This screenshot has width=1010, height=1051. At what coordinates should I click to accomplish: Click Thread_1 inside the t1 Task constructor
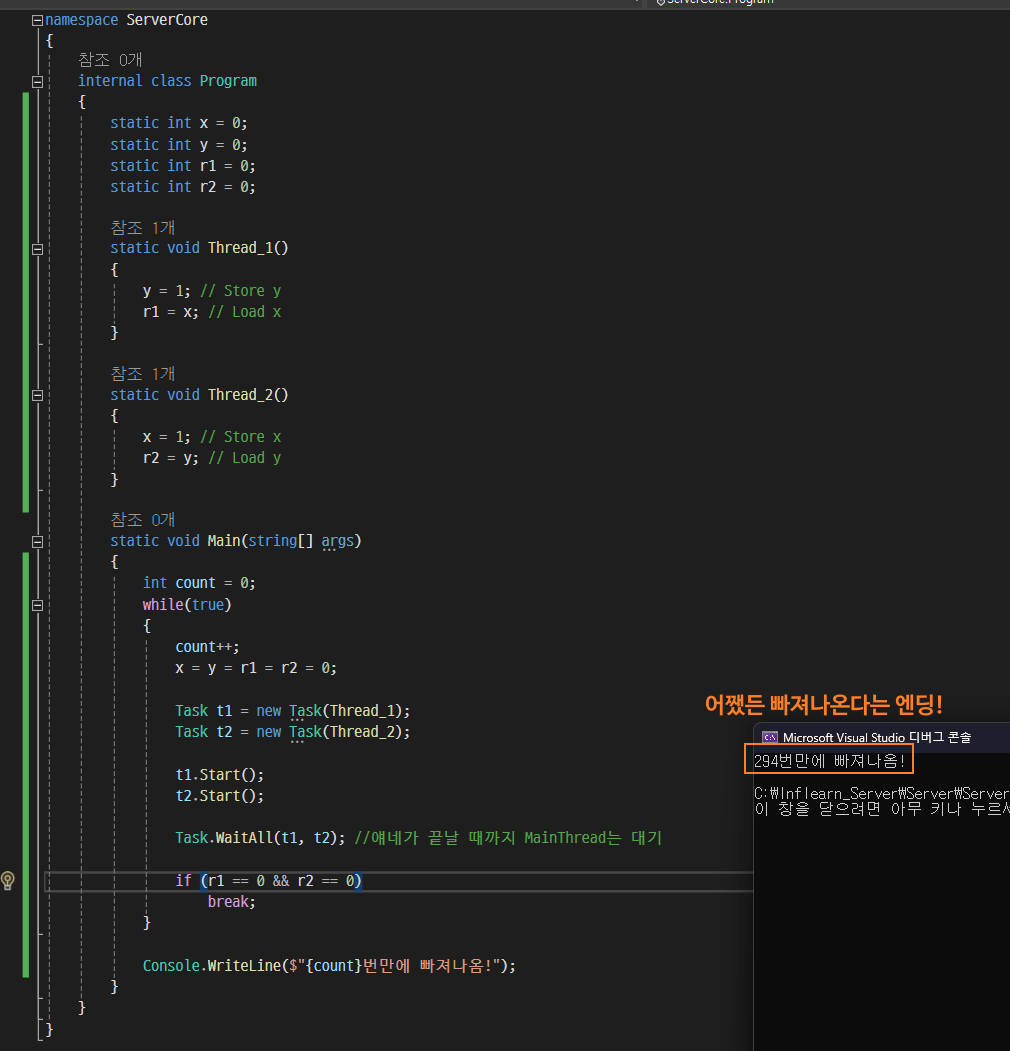click(362, 710)
